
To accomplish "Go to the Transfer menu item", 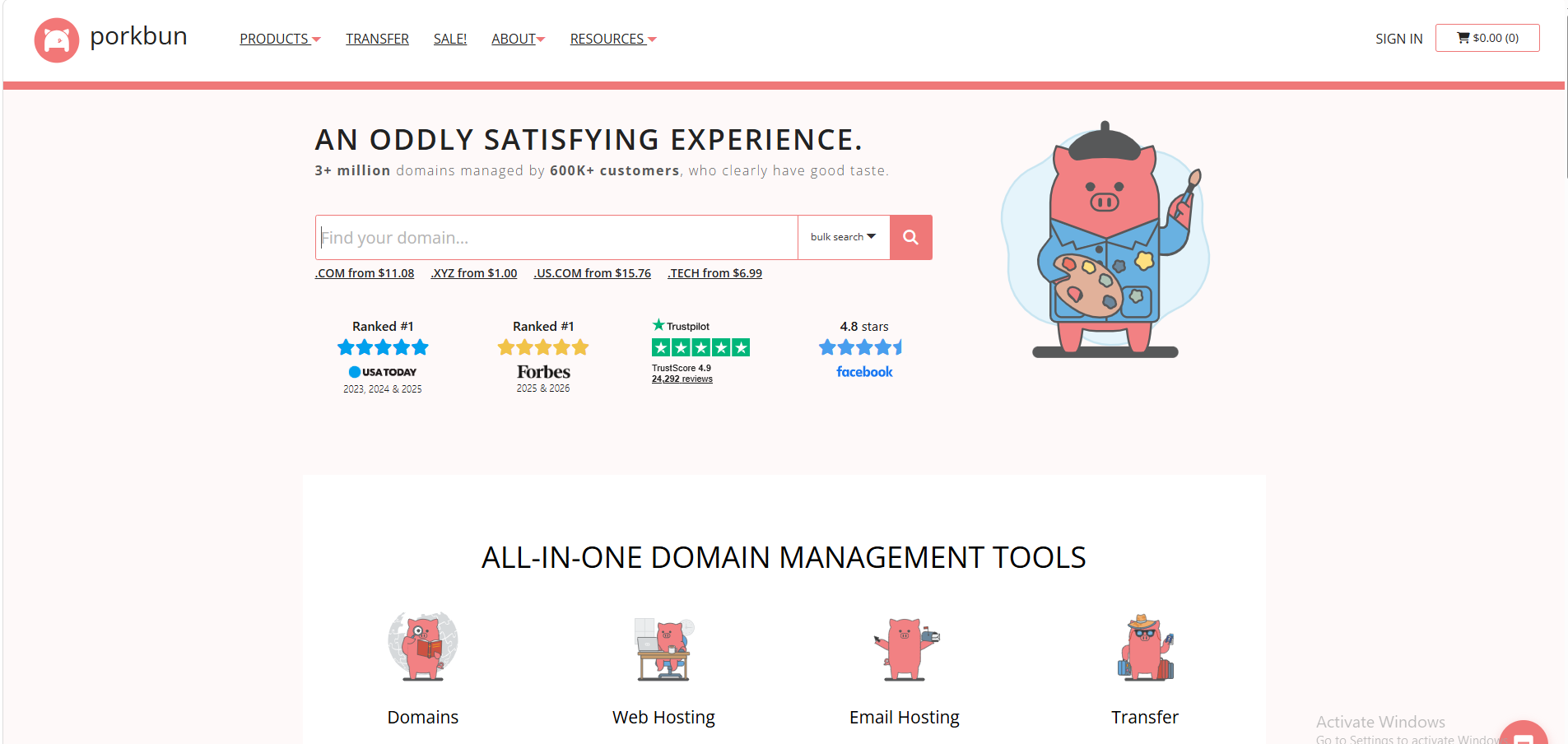I will (x=377, y=39).
